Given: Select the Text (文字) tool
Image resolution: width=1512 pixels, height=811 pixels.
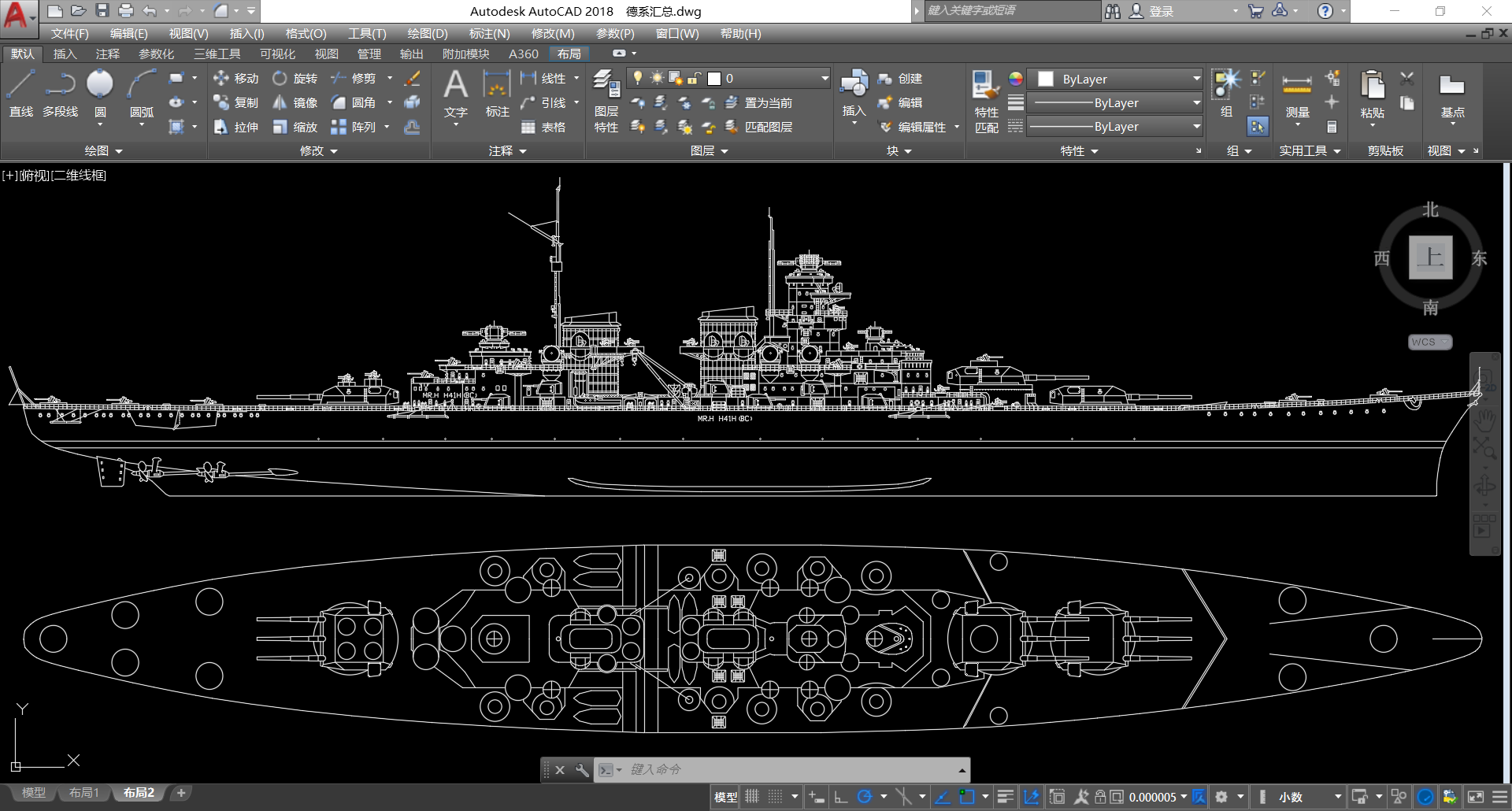Looking at the screenshot, I should (x=456, y=94).
